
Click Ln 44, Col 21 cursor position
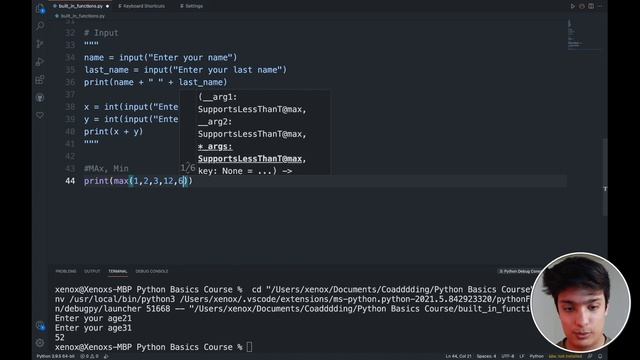click(x=458, y=356)
